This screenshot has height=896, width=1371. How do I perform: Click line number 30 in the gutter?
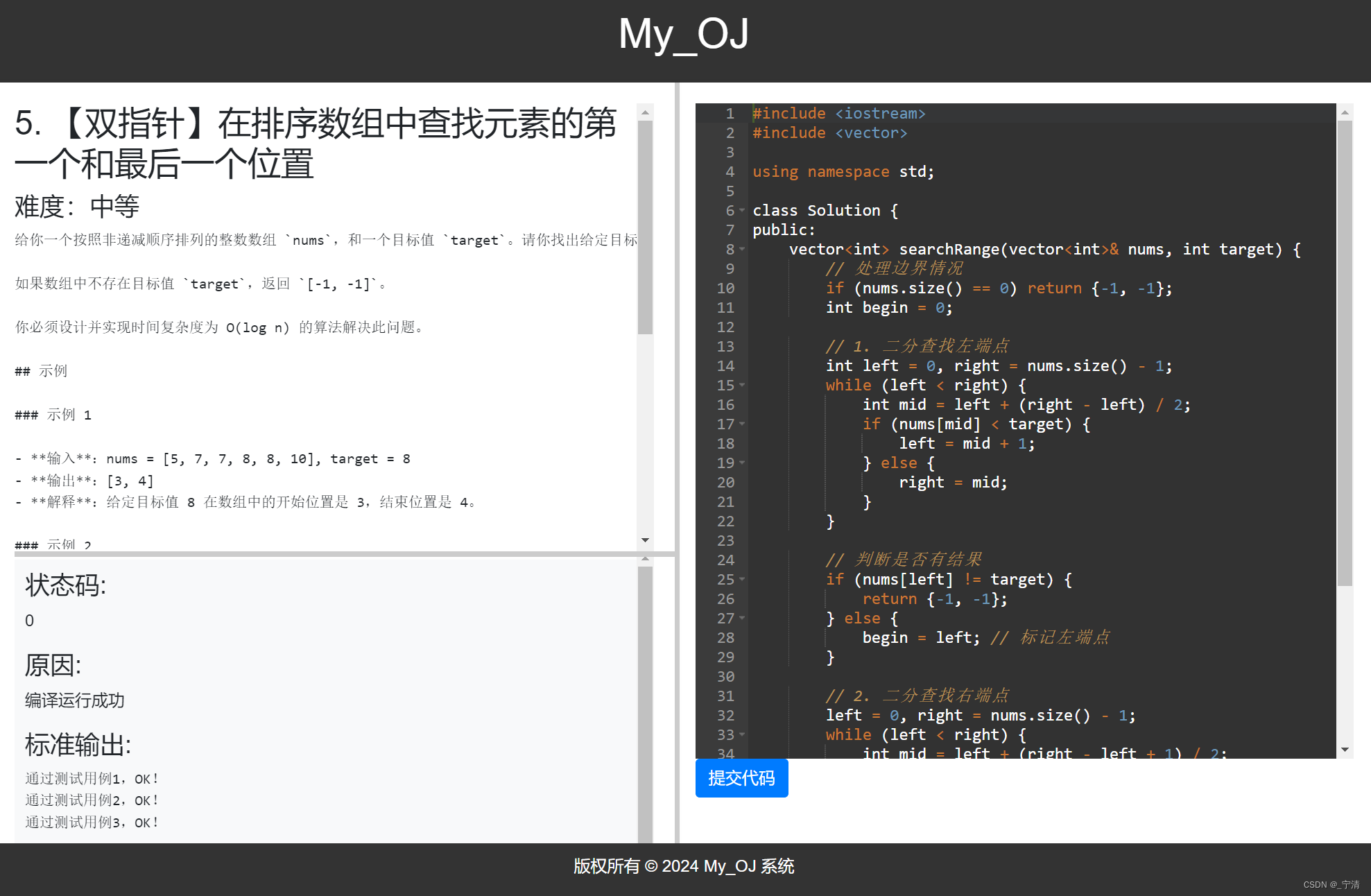(725, 676)
